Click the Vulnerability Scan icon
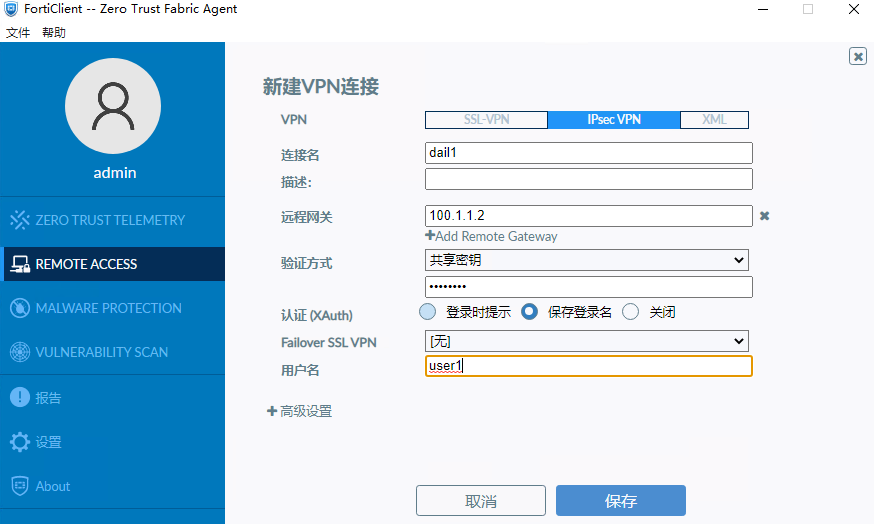This screenshot has height=524, width=874. (x=19, y=352)
